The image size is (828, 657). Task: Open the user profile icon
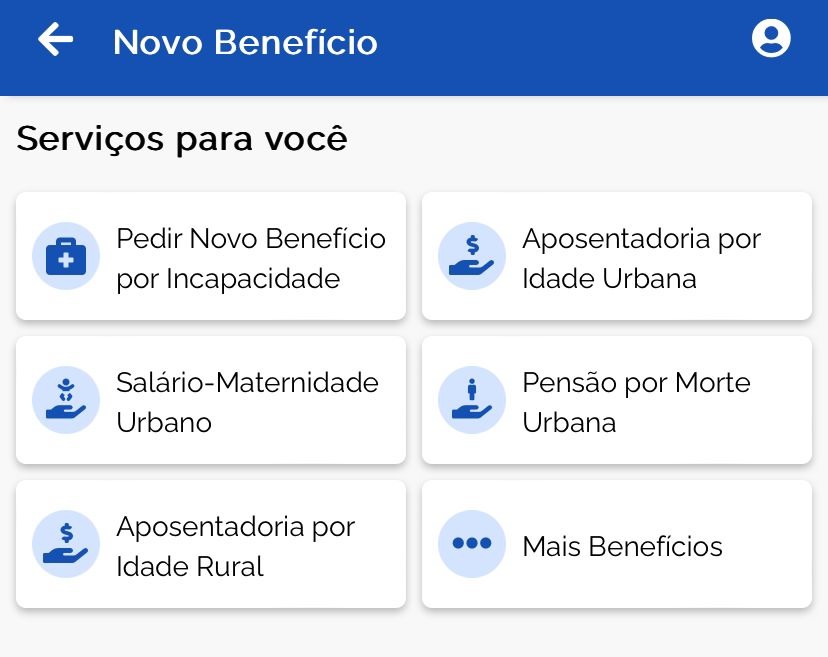pos(771,39)
